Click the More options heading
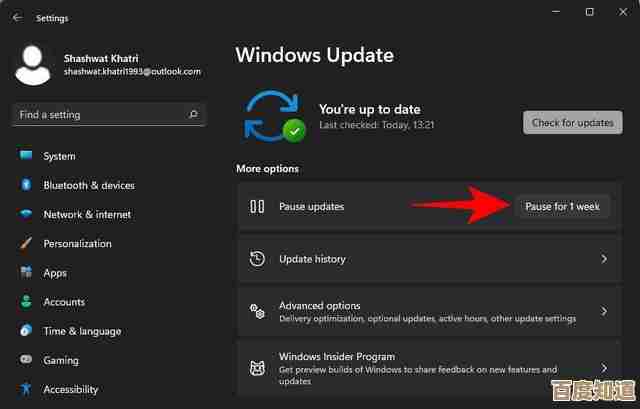This screenshot has width=640, height=409. pos(267,169)
